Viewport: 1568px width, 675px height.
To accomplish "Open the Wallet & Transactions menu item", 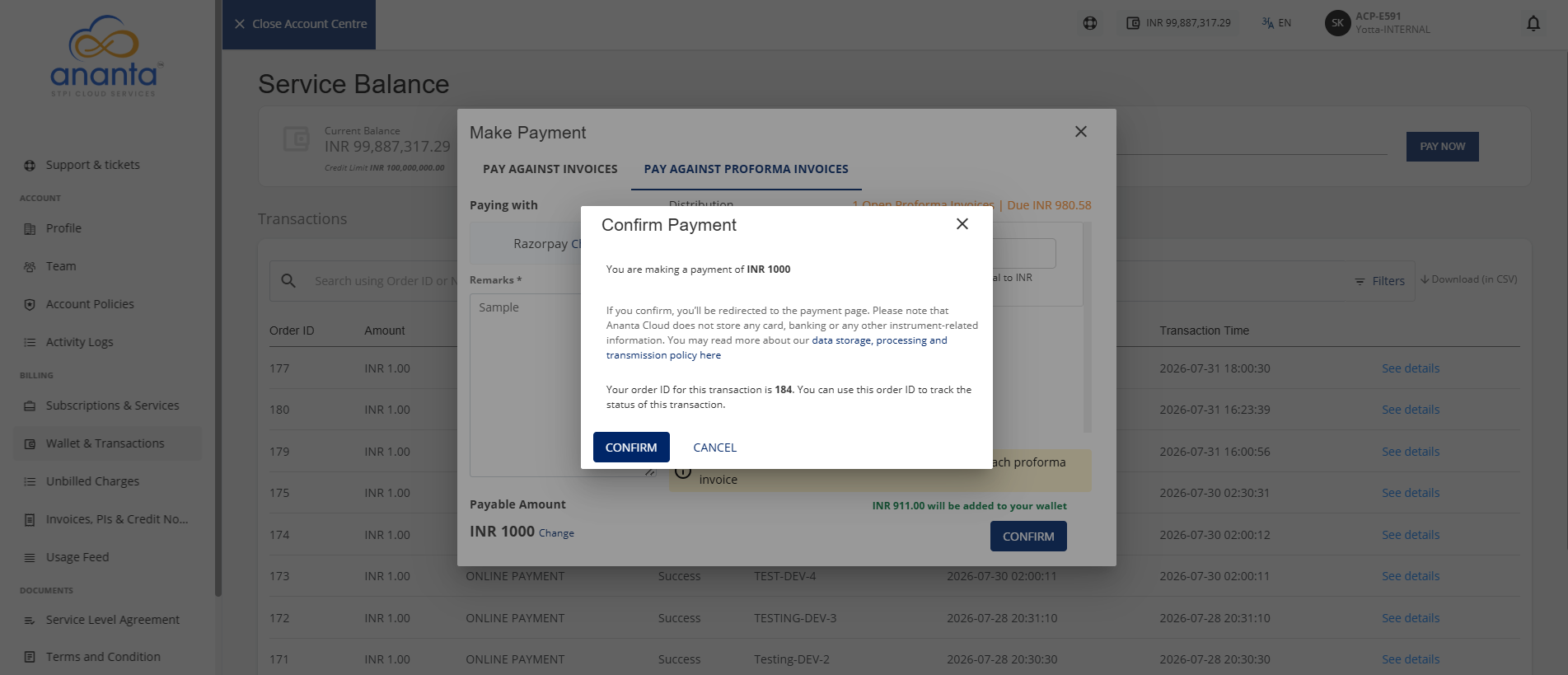I will click(x=107, y=443).
